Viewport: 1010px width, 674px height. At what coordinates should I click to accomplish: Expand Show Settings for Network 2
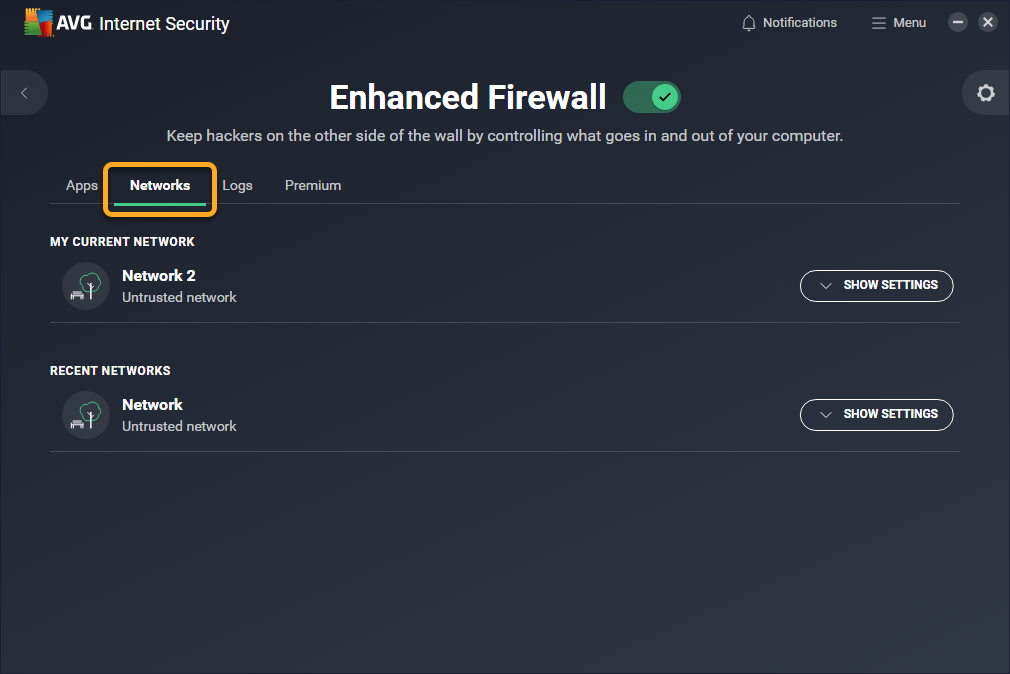876,285
